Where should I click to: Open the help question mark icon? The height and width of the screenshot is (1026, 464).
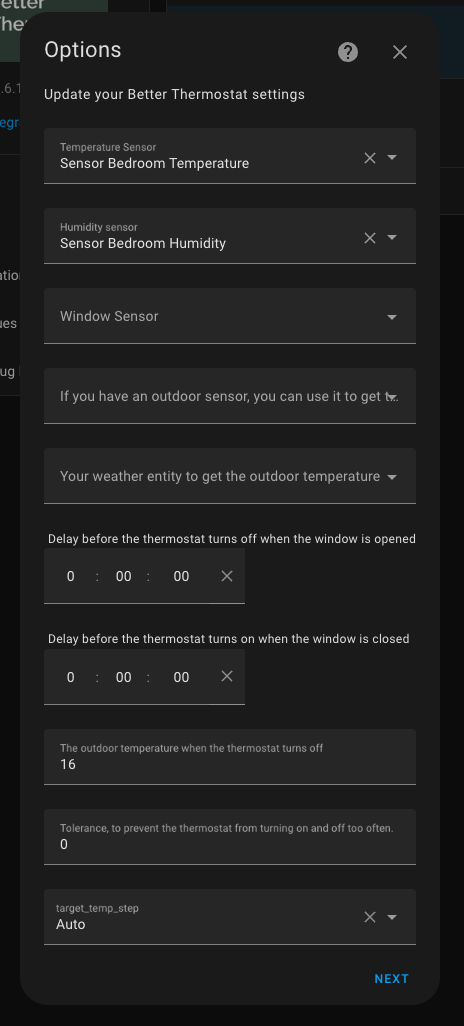click(348, 52)
